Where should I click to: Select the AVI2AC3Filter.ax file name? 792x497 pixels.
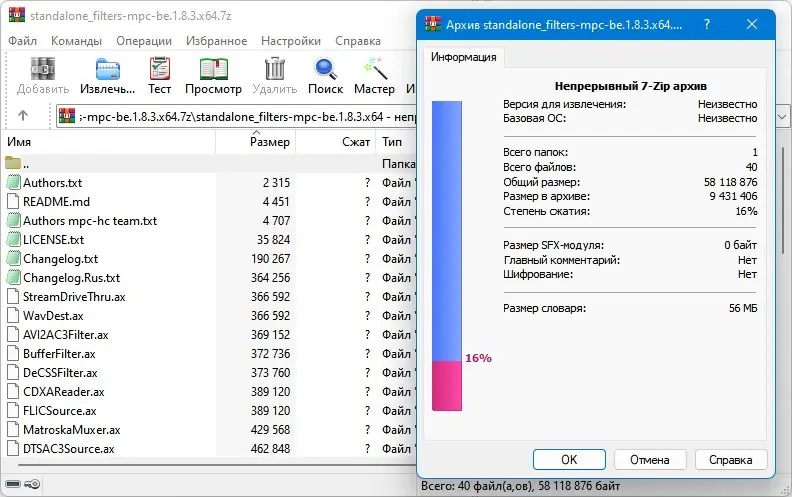tap(66, 335)
